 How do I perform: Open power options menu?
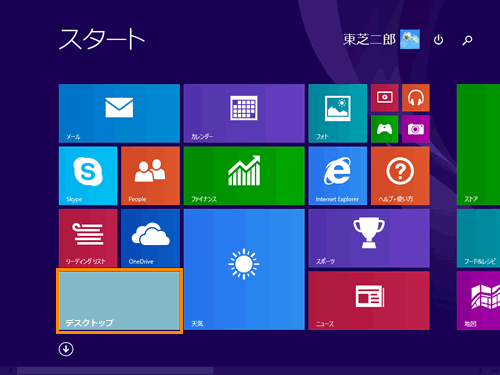[x=438, y=40]
